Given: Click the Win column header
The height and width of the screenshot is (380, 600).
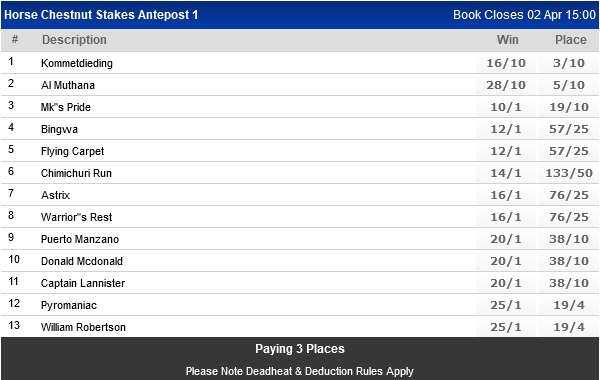Looking at the screenshot, I should click(507, 40).
